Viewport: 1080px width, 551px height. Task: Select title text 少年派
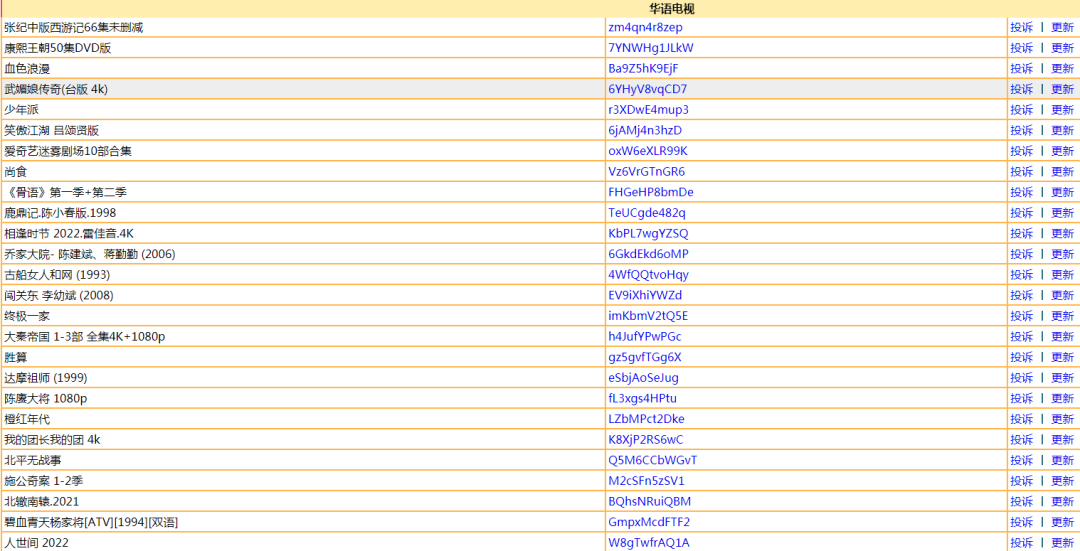[21, 110]
